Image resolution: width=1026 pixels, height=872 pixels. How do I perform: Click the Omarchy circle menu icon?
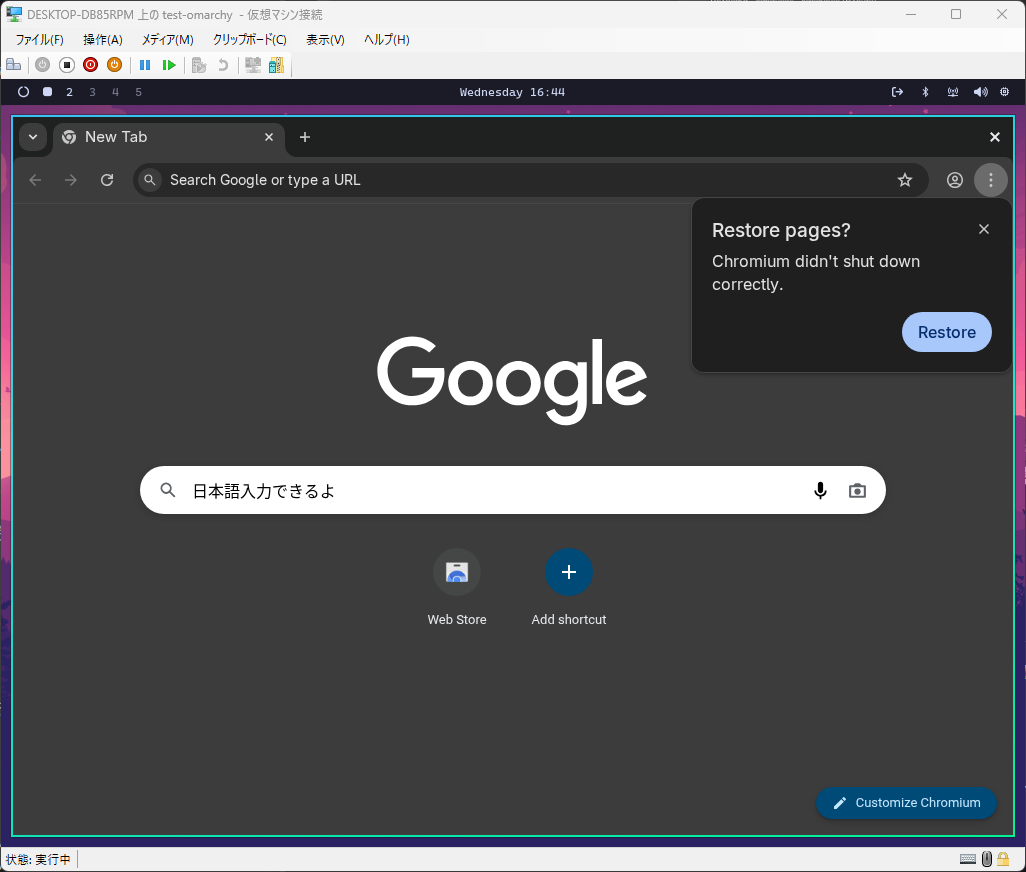coord(24,92)
